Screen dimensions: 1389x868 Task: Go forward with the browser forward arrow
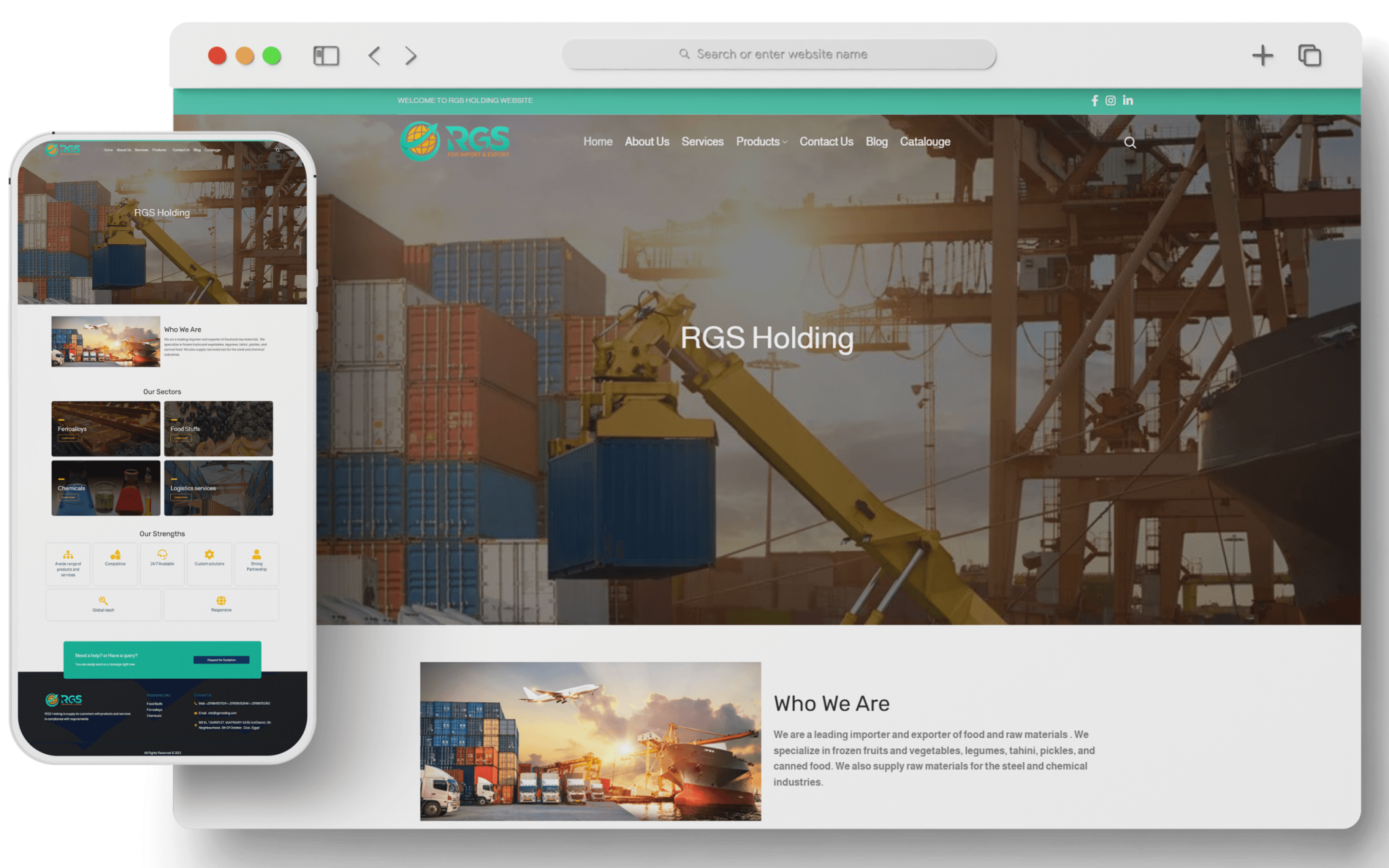[x=410, y=56]
